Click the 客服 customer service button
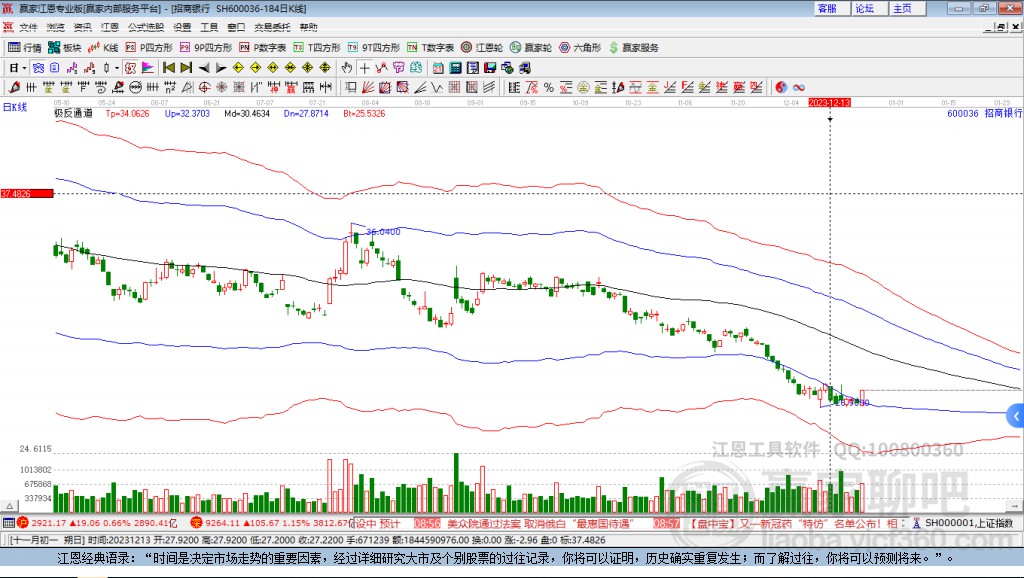The image size is (1024, 578). pyautogui.click(x=827, y=8)
